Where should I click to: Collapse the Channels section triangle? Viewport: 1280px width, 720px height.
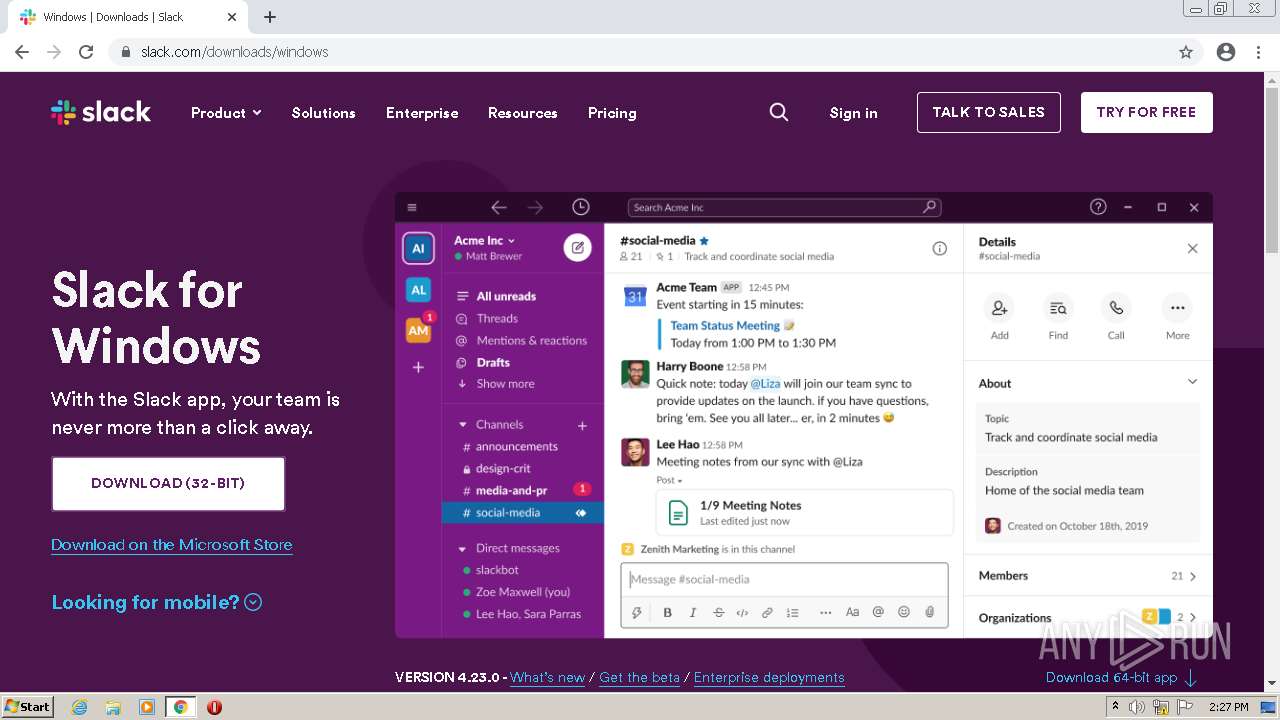click(x=462, y=425)
